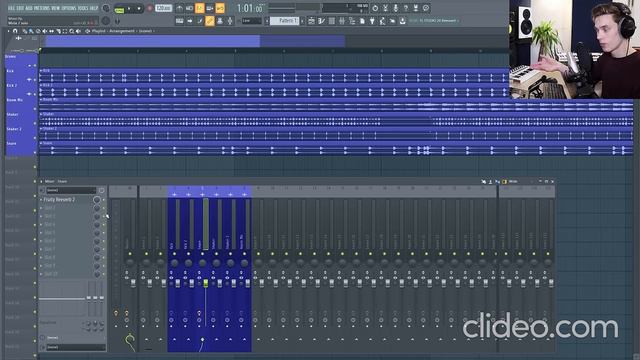Toggle the metronome icon
640x360 pixels.
pyautogui.click(x=180, y=8)
